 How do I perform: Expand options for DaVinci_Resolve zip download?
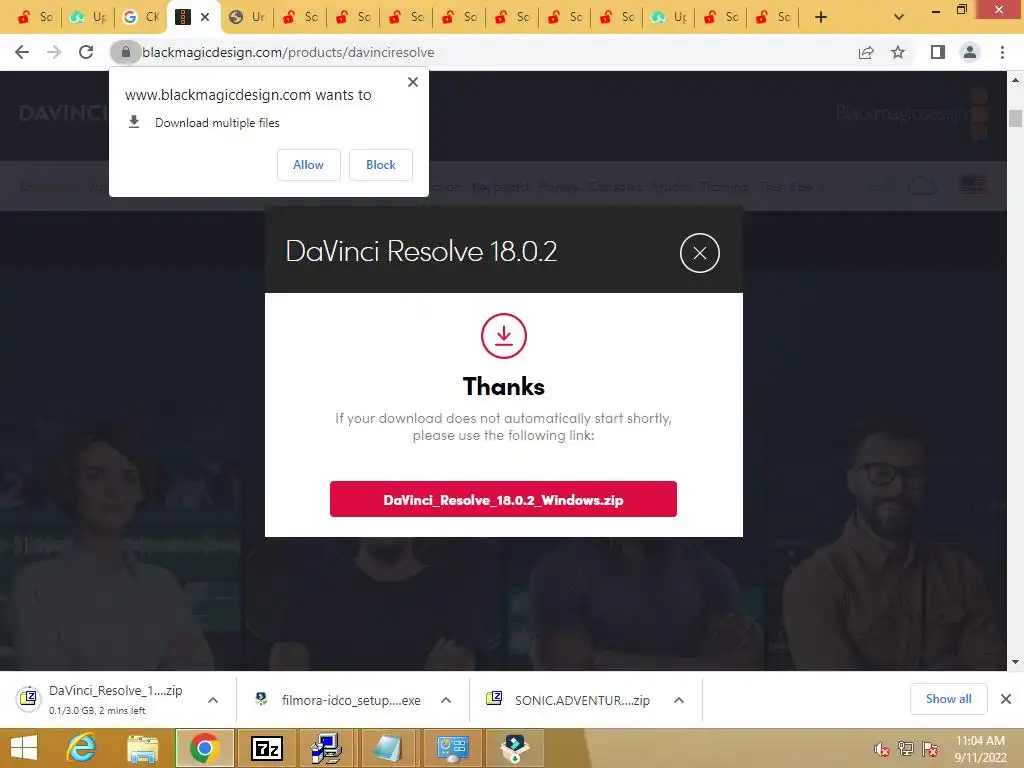point(213,700)
